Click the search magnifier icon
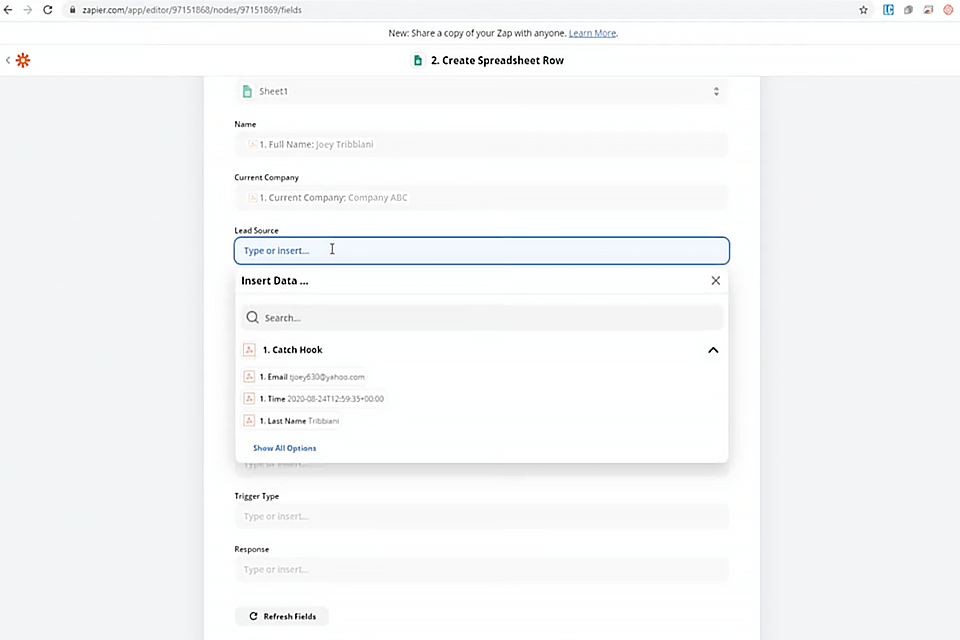Viewport: 960px width, 640px height. pyautogui.click(x=252, y=317)
